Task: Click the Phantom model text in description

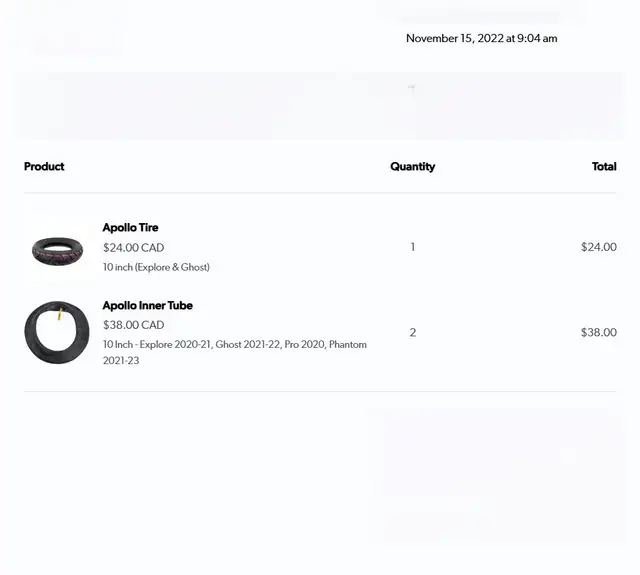Action: point(348,344)
